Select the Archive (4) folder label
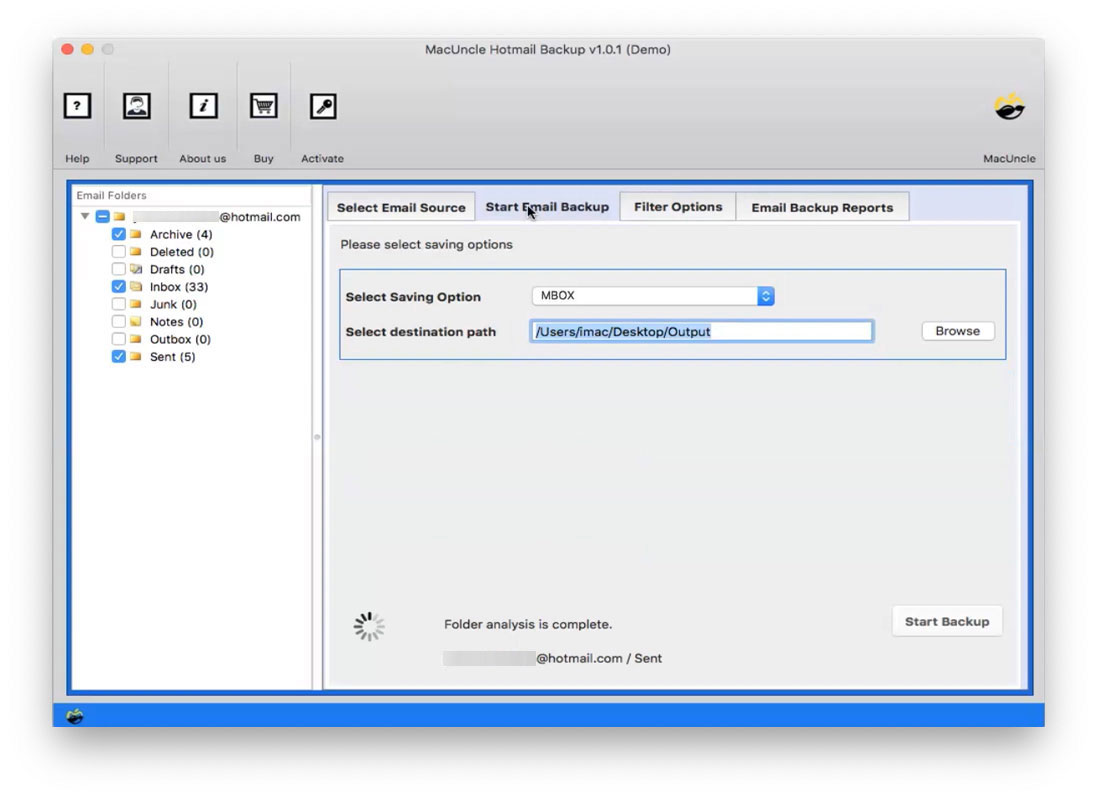This screenshot has width=1096, height=799. click(181, 234)
